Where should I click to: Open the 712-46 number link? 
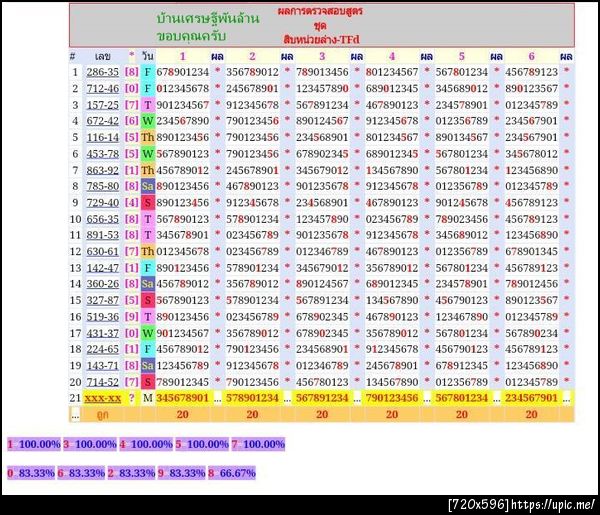pos(103,88)
